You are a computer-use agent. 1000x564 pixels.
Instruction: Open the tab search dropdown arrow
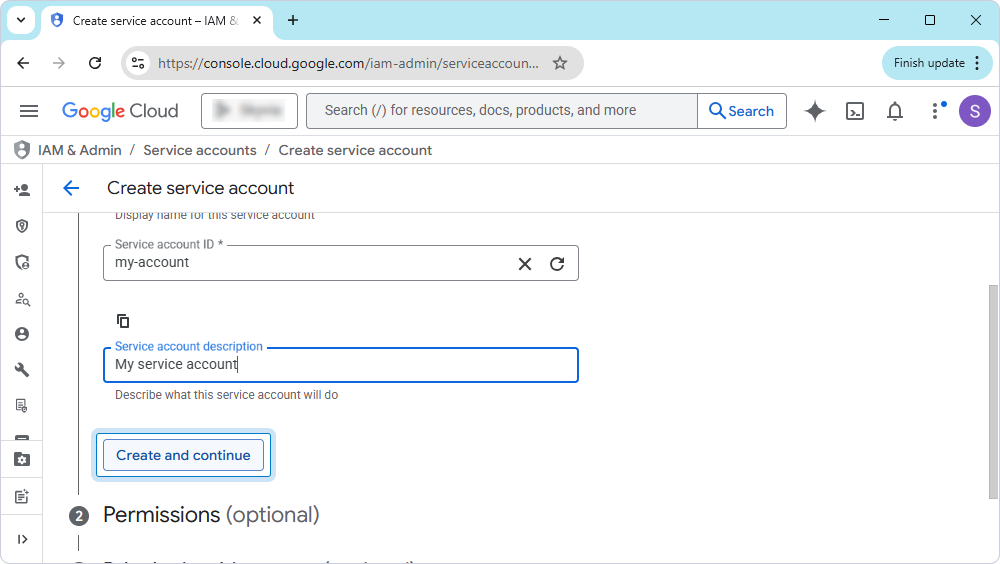point(21,20)
